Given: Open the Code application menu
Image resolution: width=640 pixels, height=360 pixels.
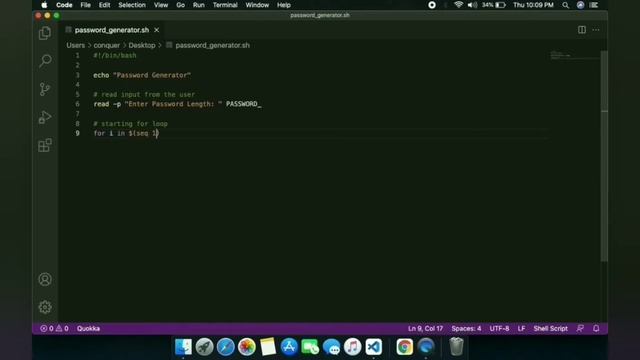Looking at the screenshot, I should click(x=64, y=5).
